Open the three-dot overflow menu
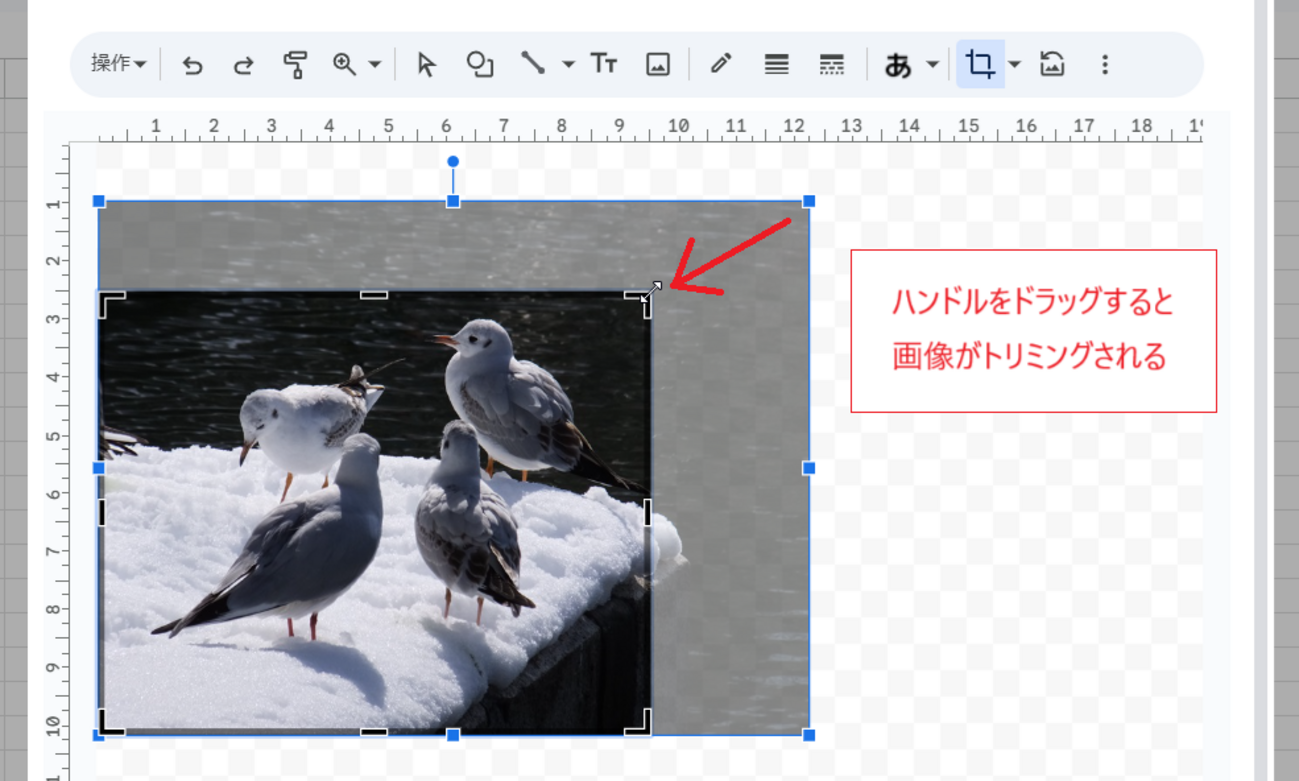 click(1104, 63)
